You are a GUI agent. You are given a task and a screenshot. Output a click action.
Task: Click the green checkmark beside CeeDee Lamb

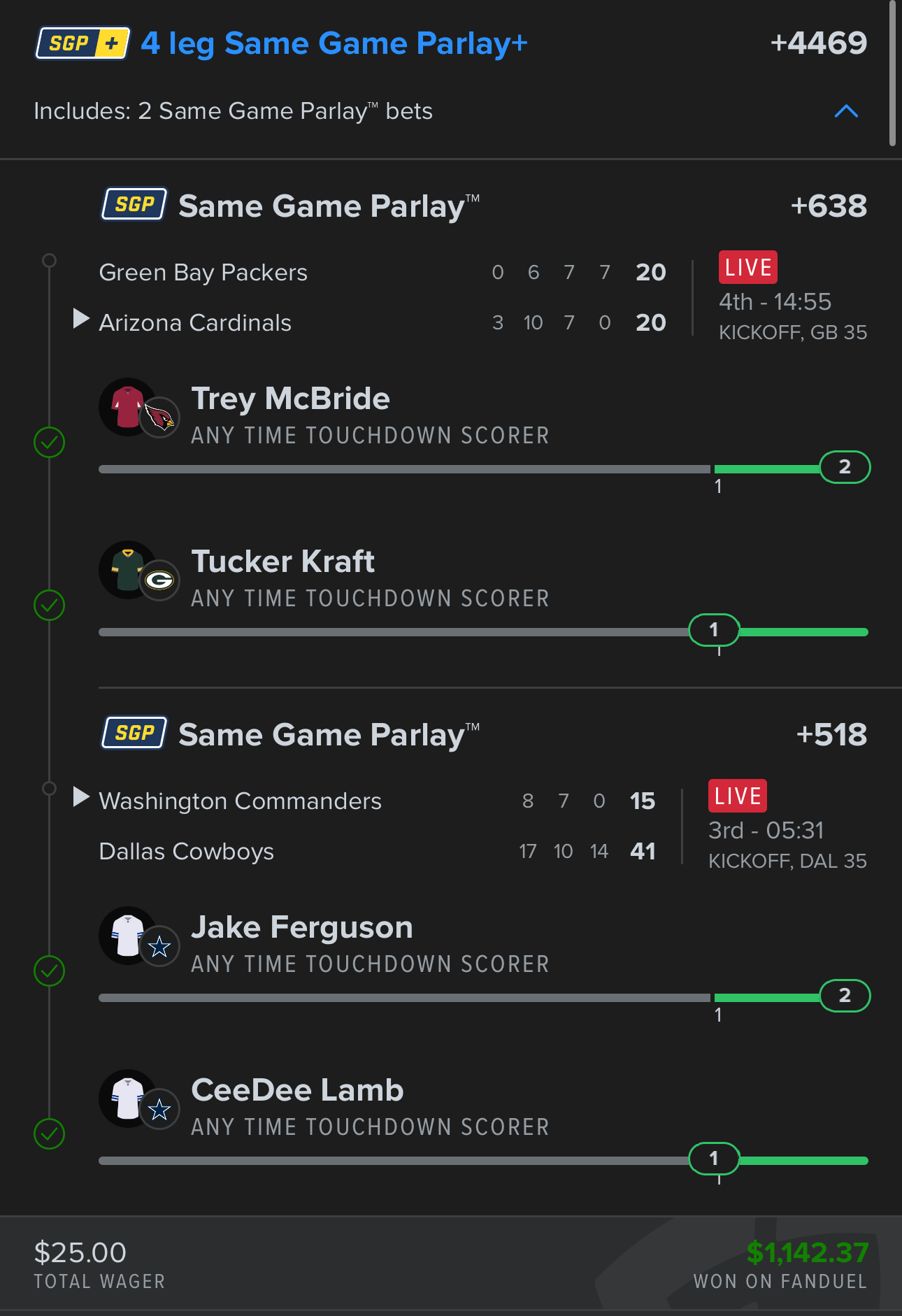(49, 1133)
